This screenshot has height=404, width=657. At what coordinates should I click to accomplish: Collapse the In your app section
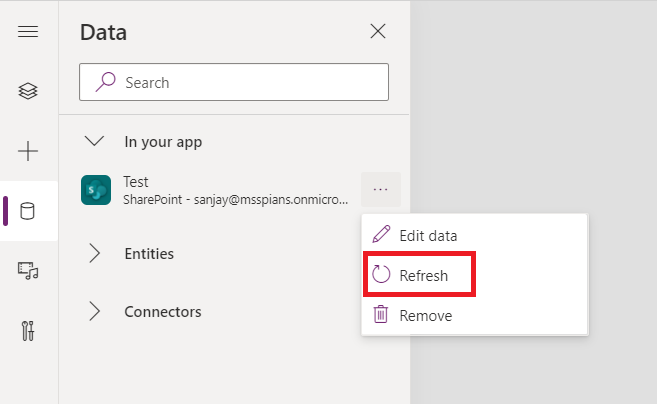[x=95, y=142]
